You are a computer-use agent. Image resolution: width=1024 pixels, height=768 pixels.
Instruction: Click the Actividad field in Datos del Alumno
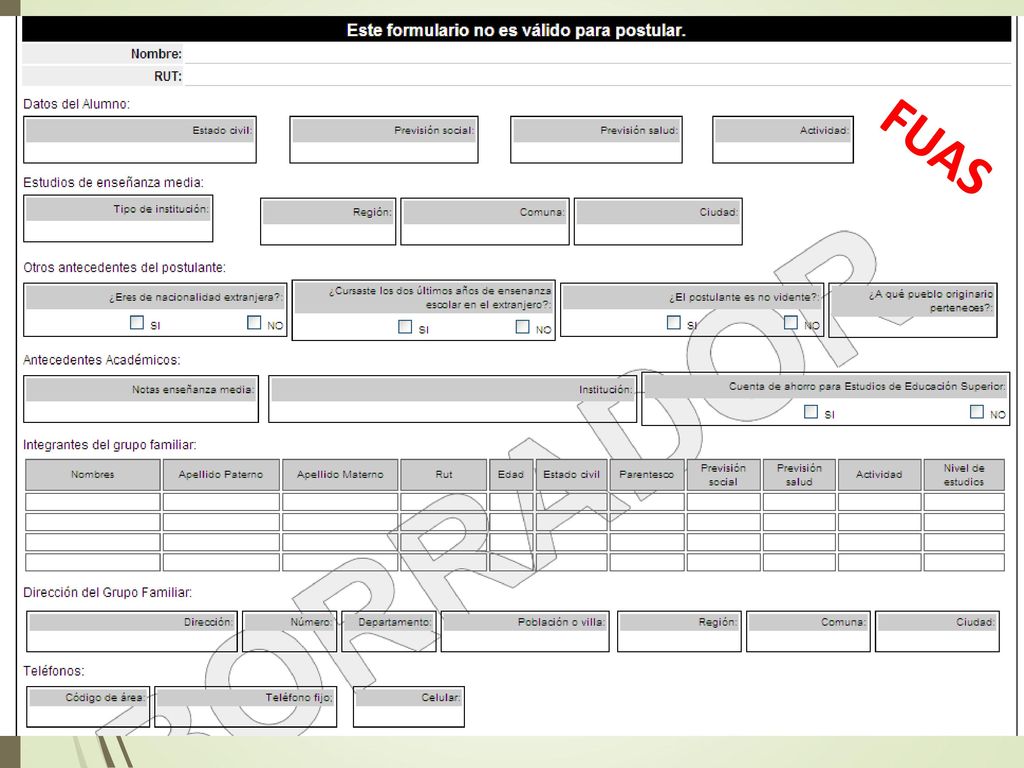[783, 140]
